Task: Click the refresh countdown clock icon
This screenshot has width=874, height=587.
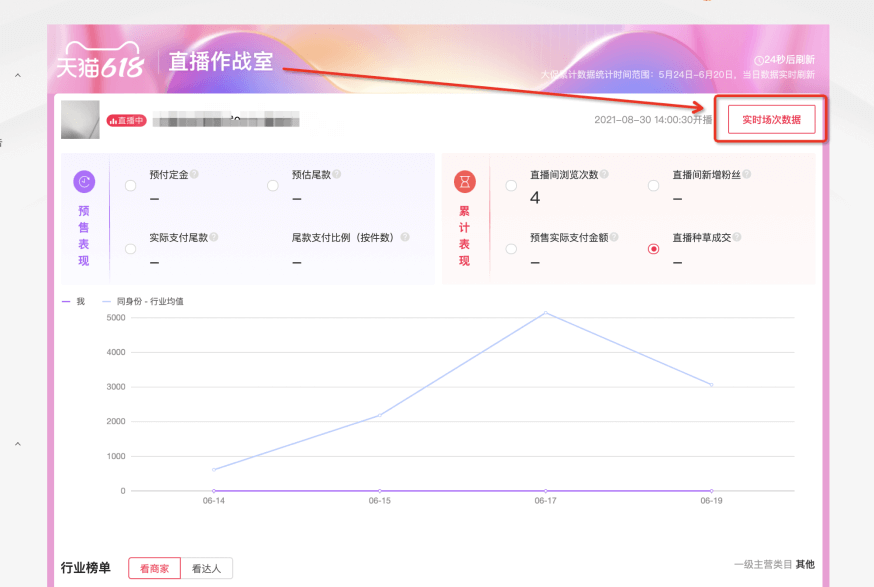Action: point(759,60)
